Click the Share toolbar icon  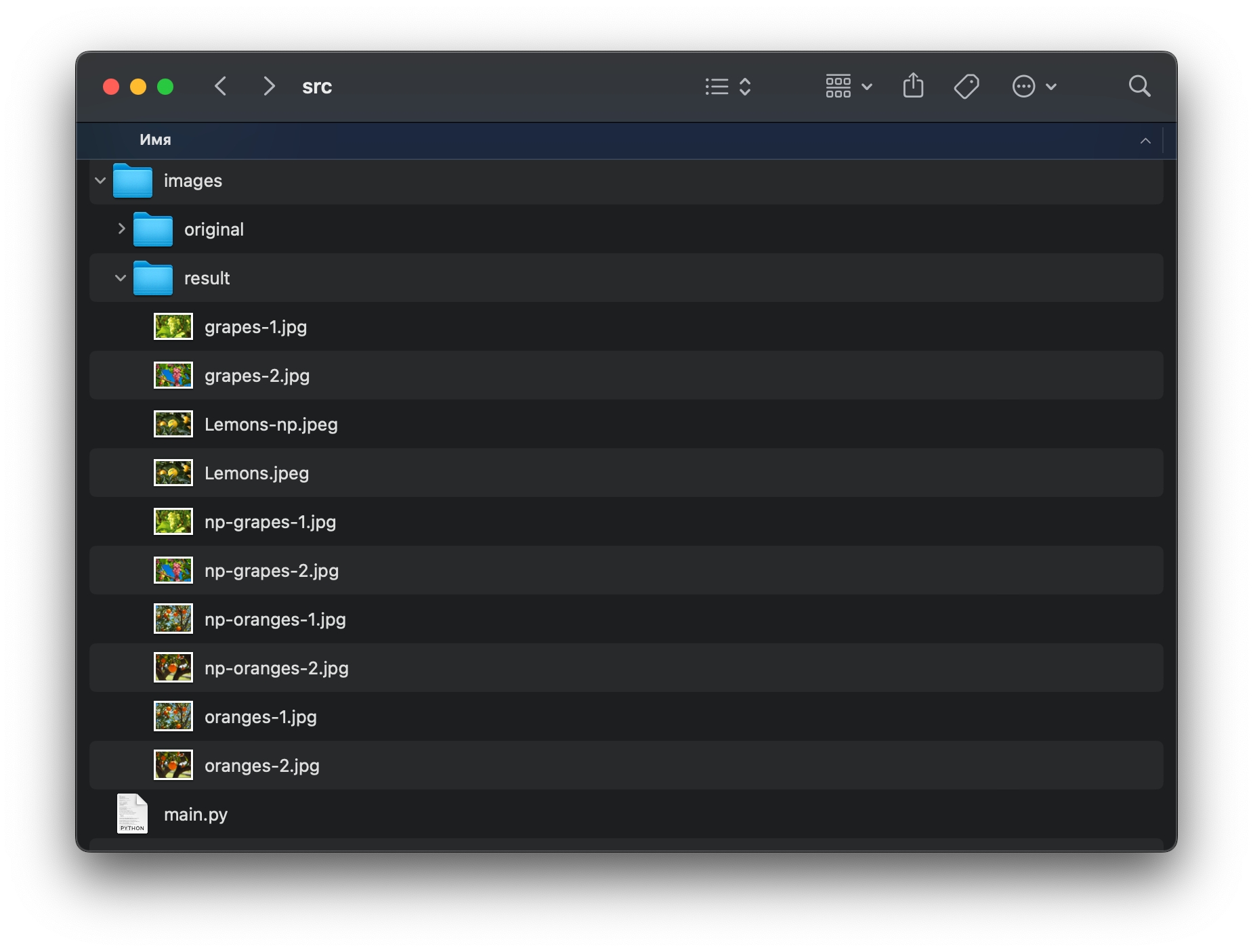click(x=913, y=85)
